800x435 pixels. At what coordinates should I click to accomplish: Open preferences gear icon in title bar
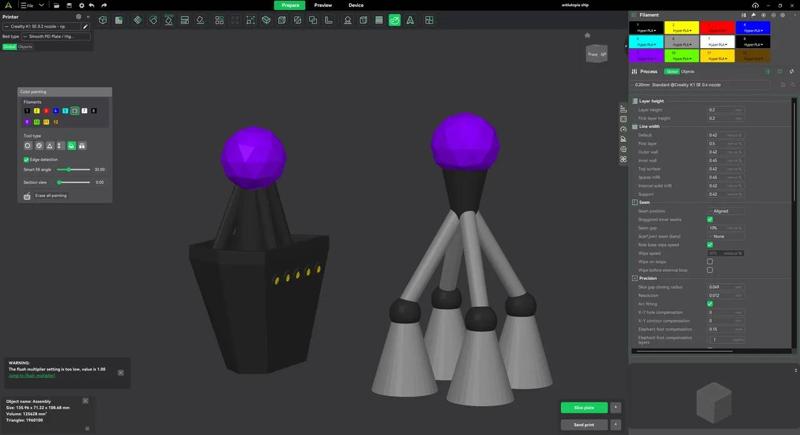(x=81, y=5)
